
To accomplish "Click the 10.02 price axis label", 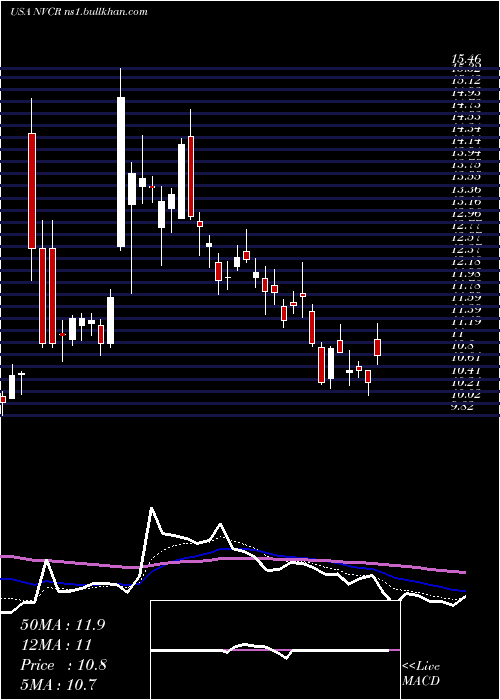I will pyautogui.click(x=466, y=395).
